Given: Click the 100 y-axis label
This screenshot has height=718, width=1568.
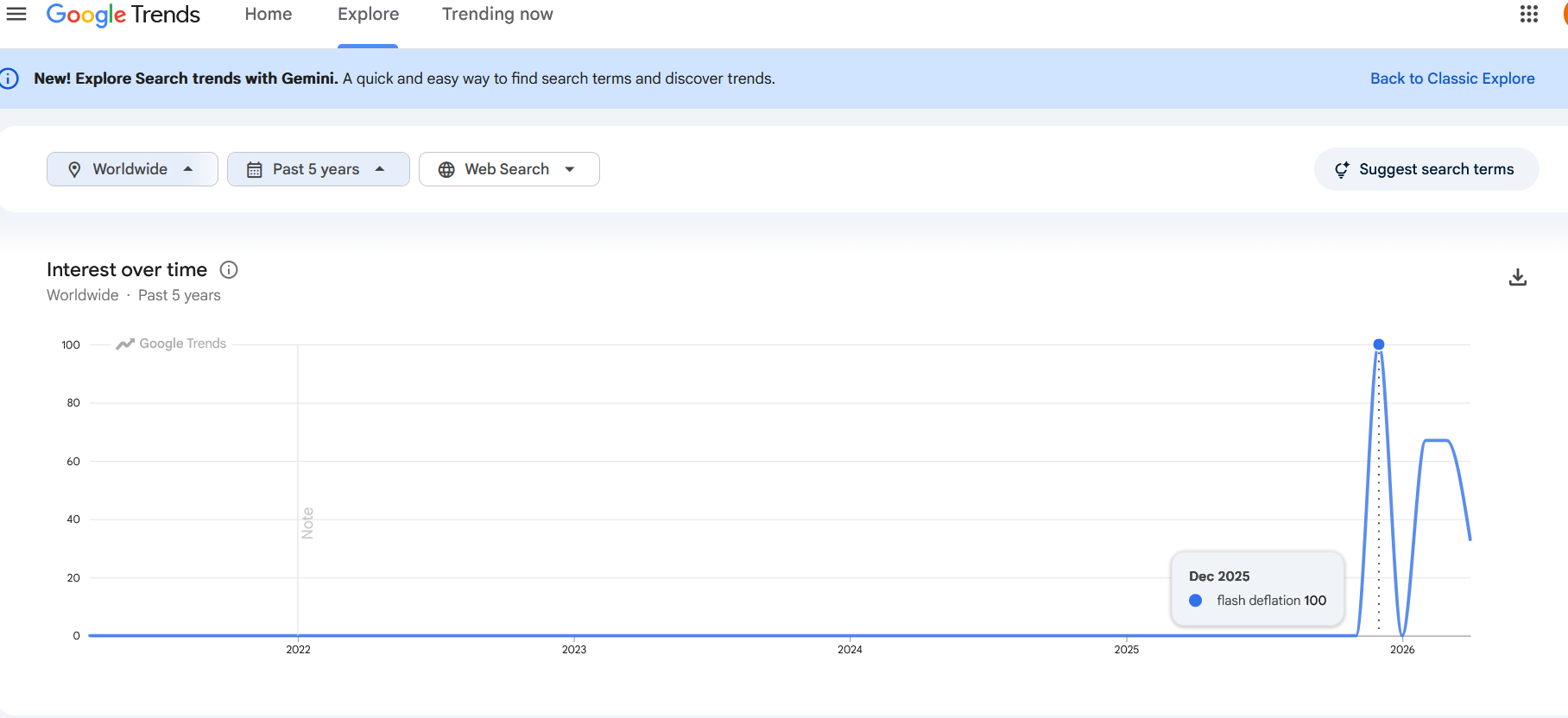Looking at the screenshot, I should tap(71, 345).
